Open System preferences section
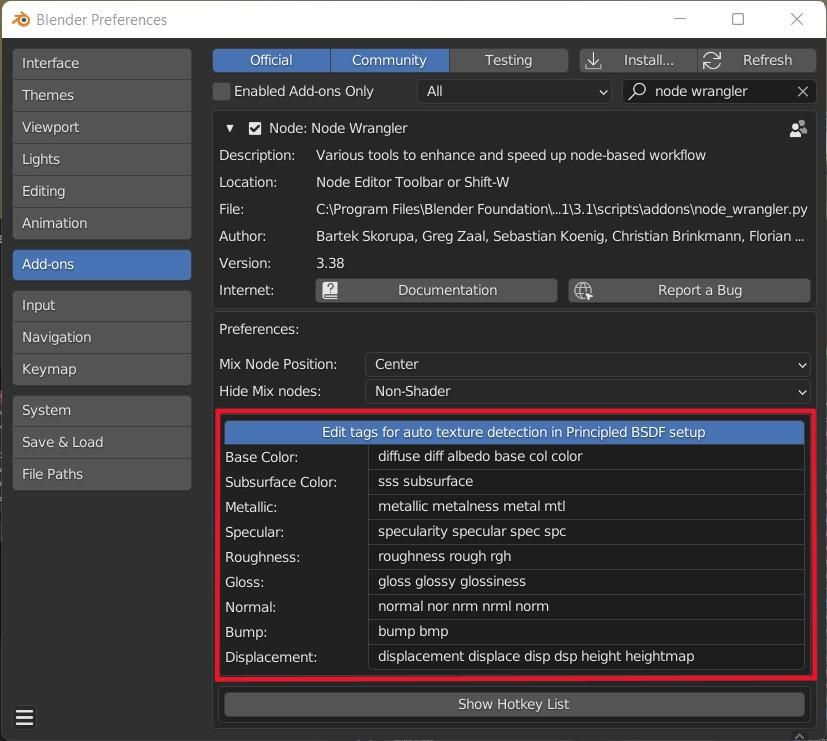The height and width of the screenshot is (741, 827). 102,410
